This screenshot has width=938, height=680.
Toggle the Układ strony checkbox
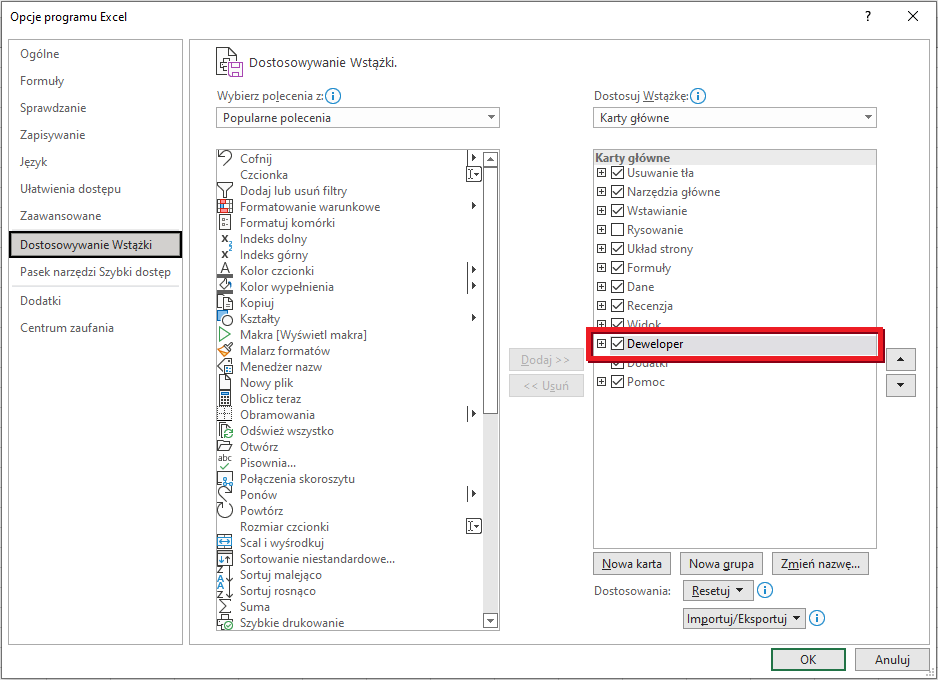point(617,249)
